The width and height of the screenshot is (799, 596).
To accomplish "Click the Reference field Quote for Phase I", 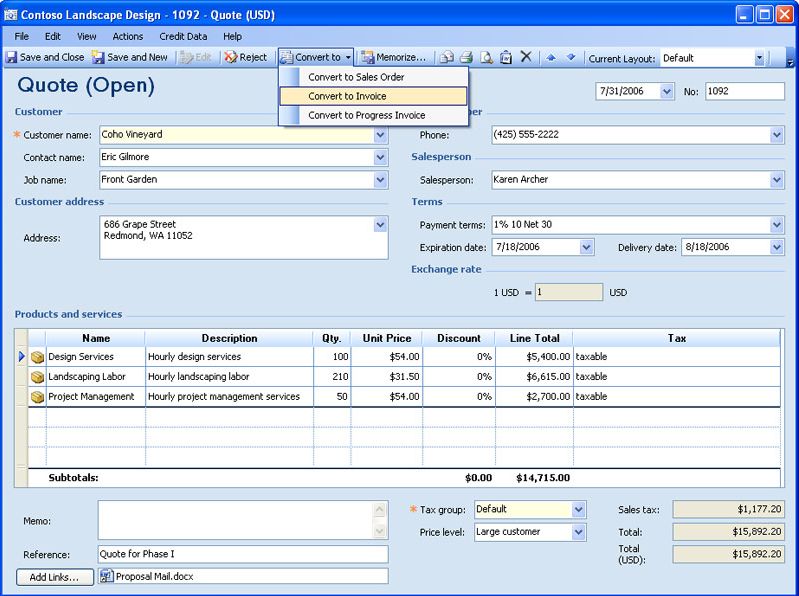I will click(x=243, y=554).
